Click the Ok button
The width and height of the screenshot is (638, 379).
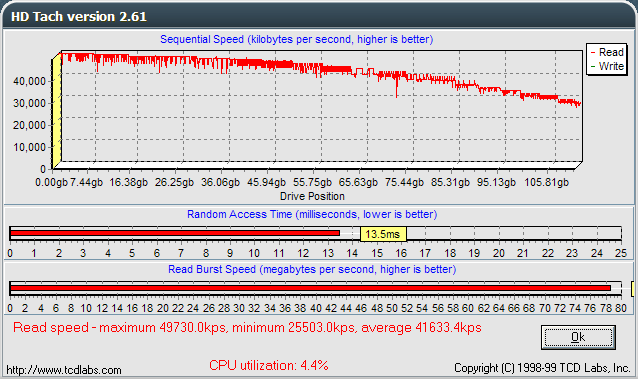tap(578, 337)
